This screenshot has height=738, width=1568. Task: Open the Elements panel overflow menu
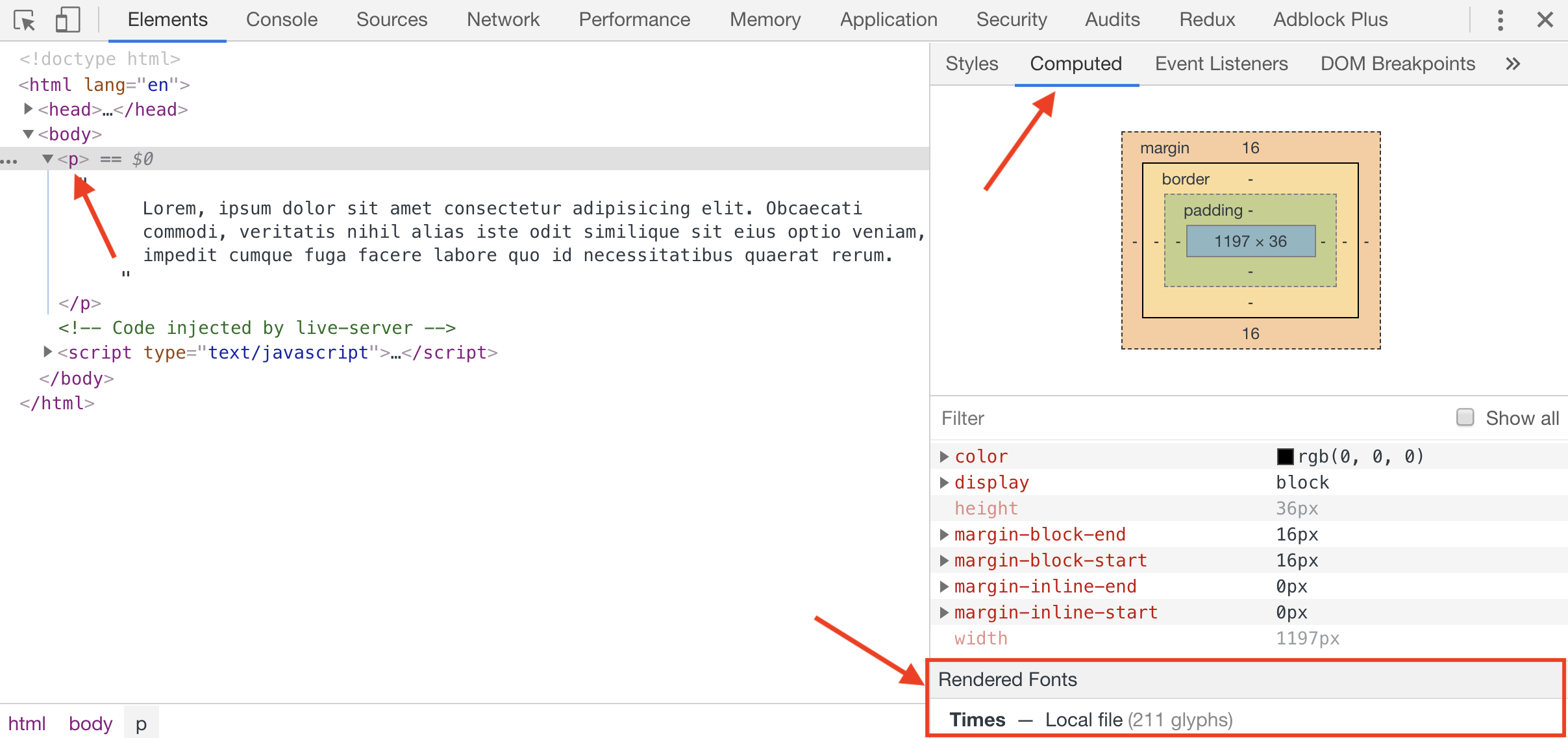1499,19
